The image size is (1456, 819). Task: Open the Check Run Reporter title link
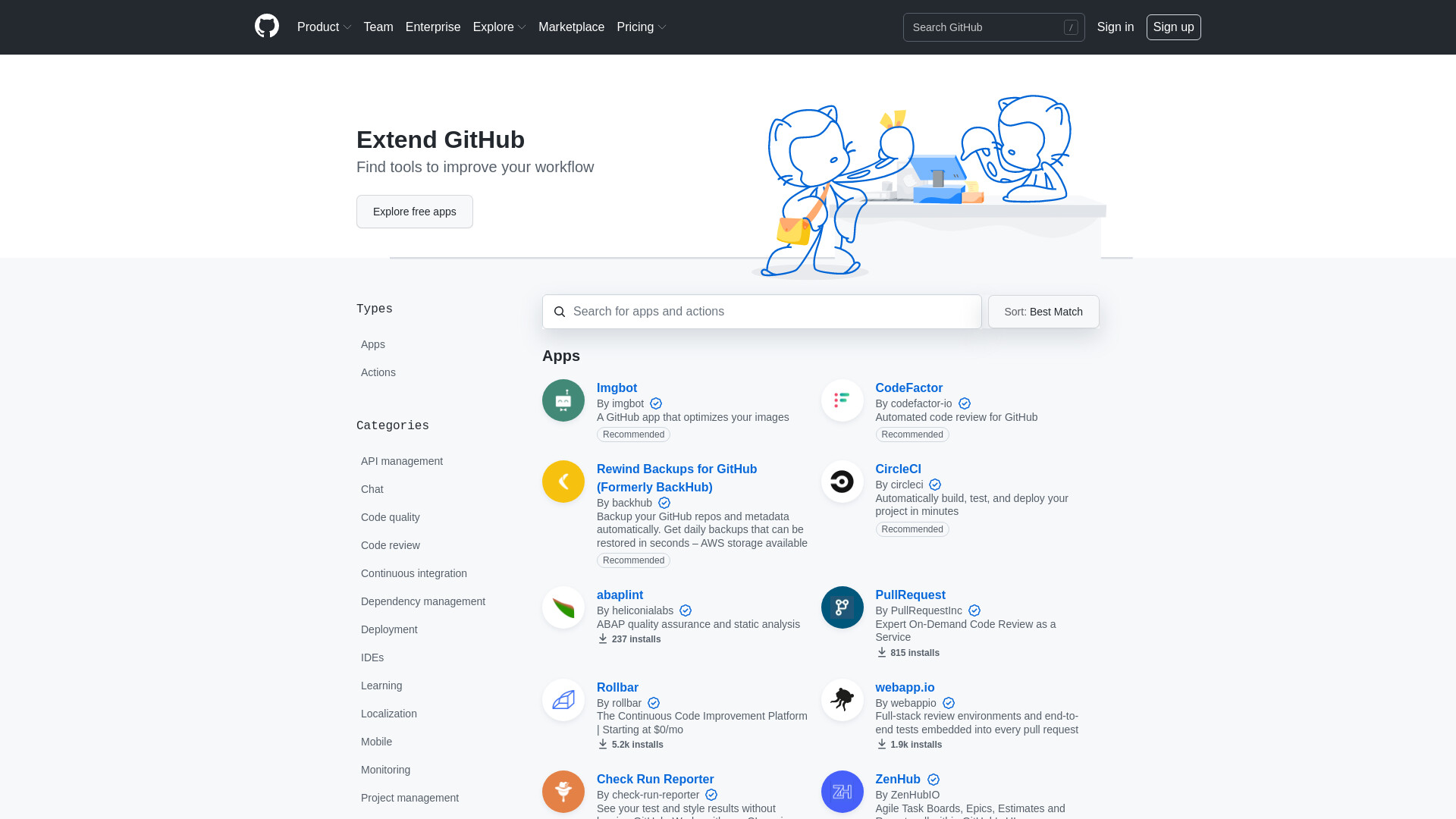(655, 780)
